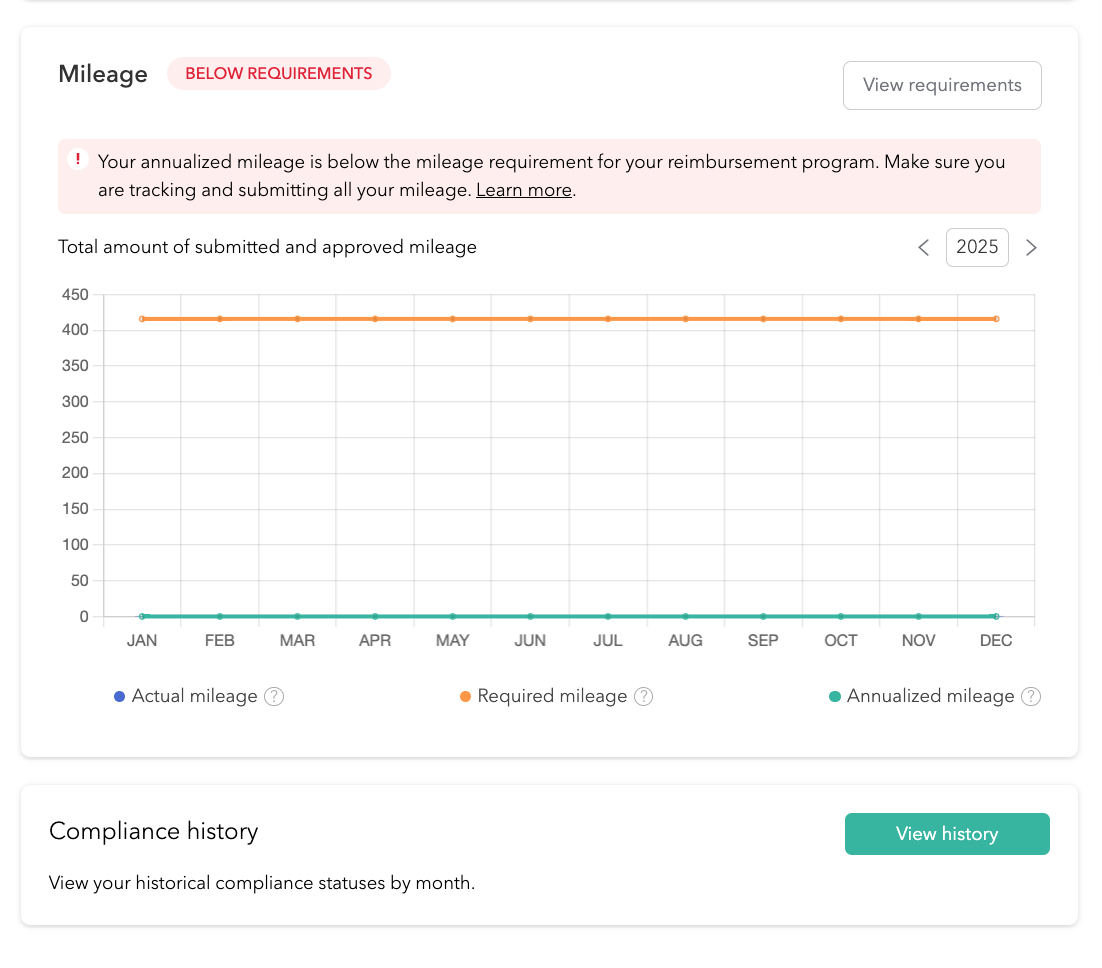Select the Mileage section heading
The height and width of the screenshot is (968, 1102).
click(x=103, y=73)
